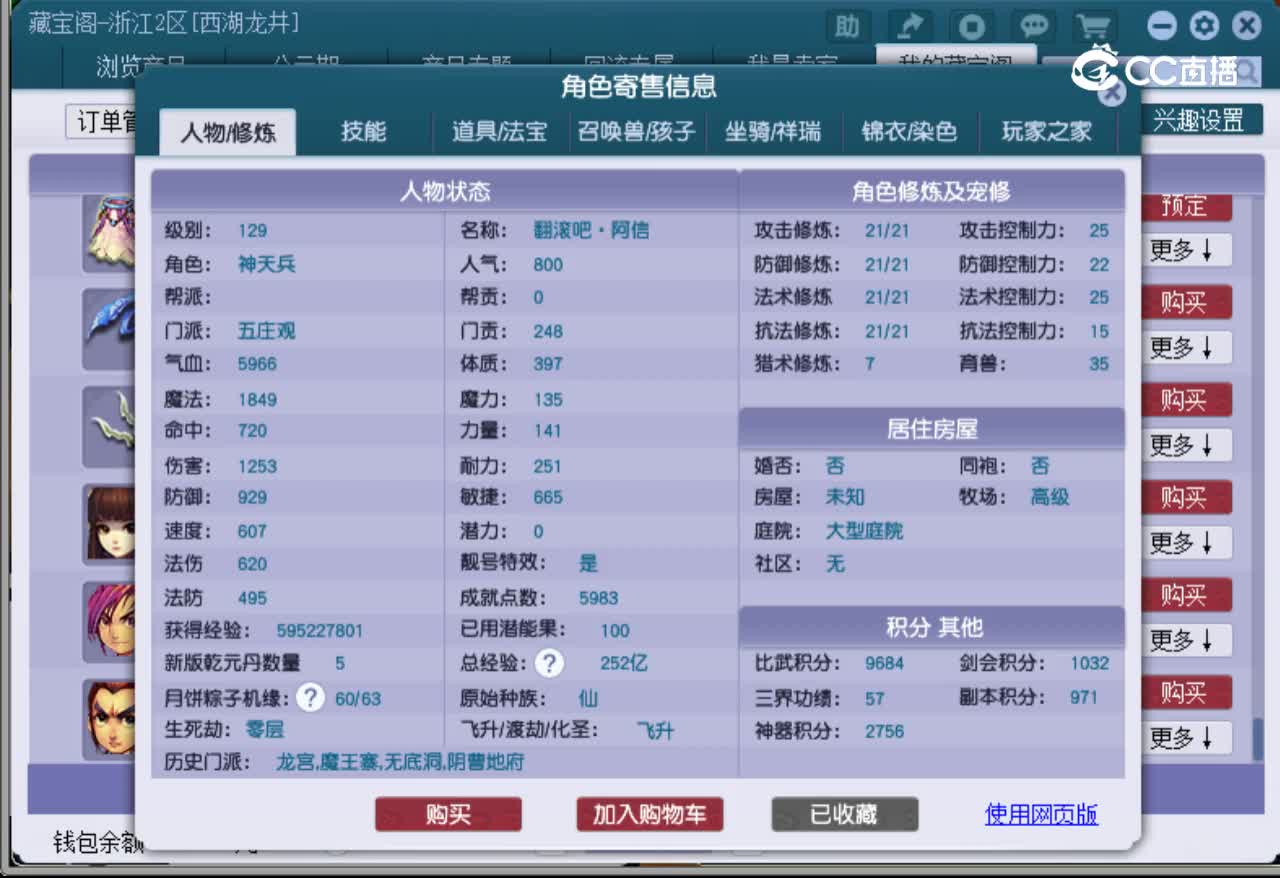The height and width of the screenshot is (878, 1280).
Task: Click the question mark beside 月饼粽子机缘
Action: [x=310, y=697]
